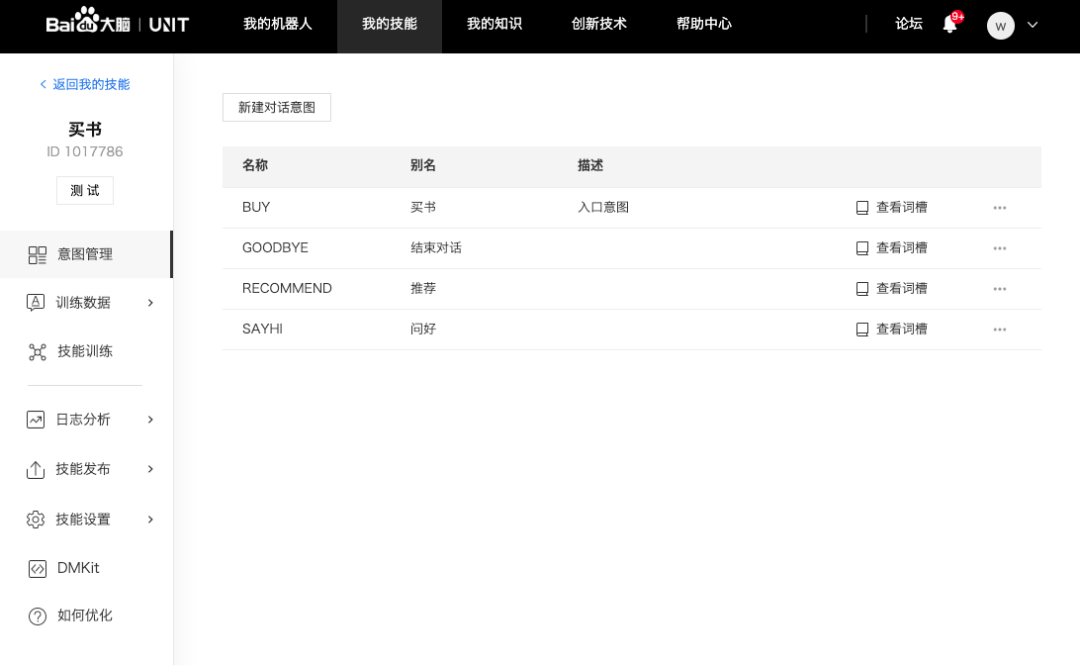Open 技能训练 in the sidebar
This screenshot has width=1080, height=665.
tap(85, 351)
